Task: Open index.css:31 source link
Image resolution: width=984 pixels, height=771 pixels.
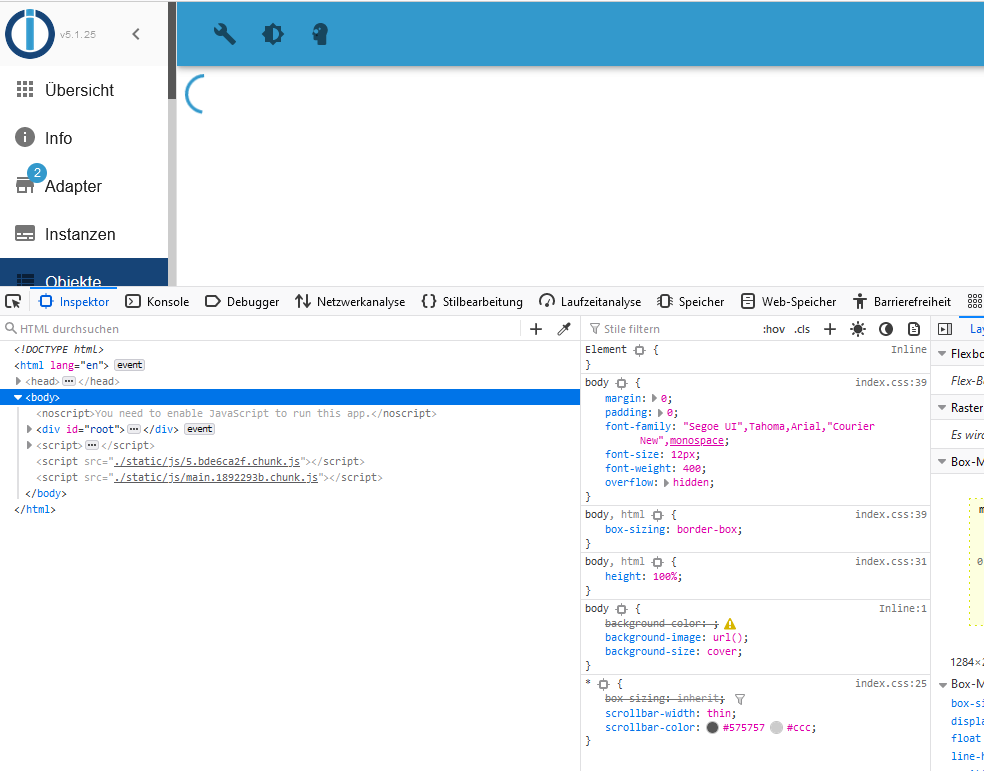Action: [890, 561]
